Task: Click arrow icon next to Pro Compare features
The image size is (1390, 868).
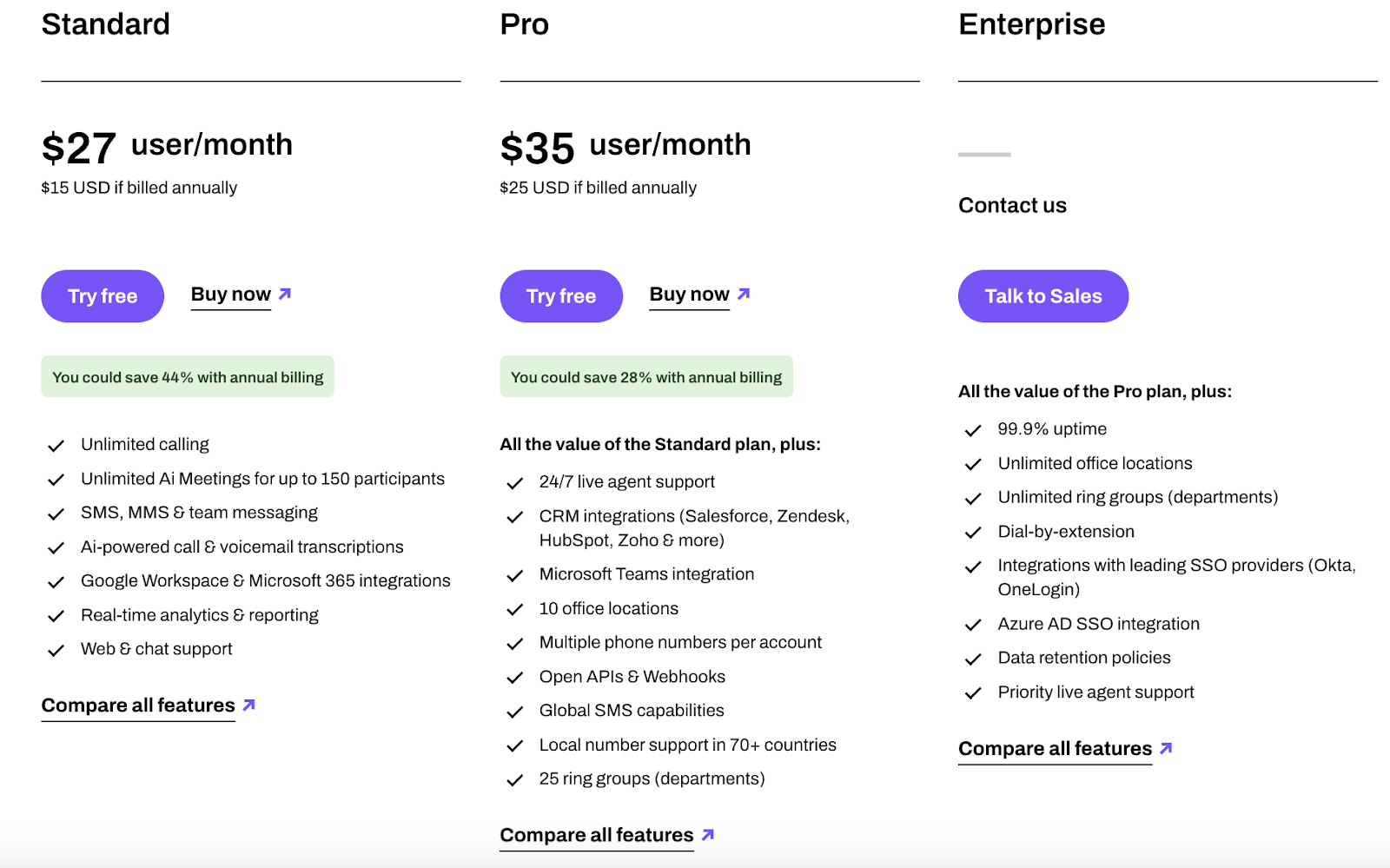Action: [708, 835]
